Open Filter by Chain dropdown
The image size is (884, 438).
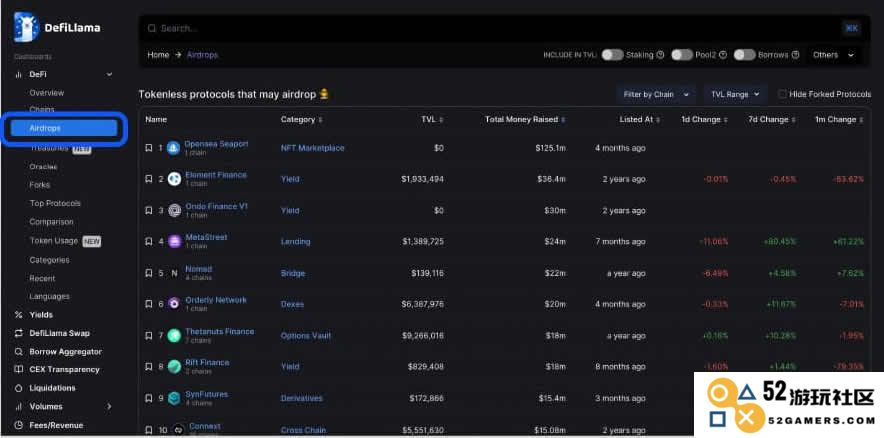coord(656,94)
